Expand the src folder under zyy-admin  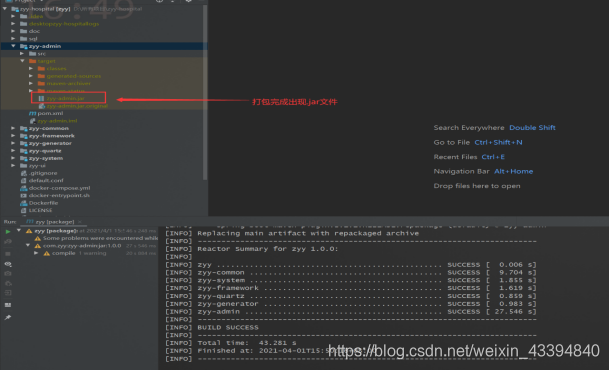pos(22,53)
